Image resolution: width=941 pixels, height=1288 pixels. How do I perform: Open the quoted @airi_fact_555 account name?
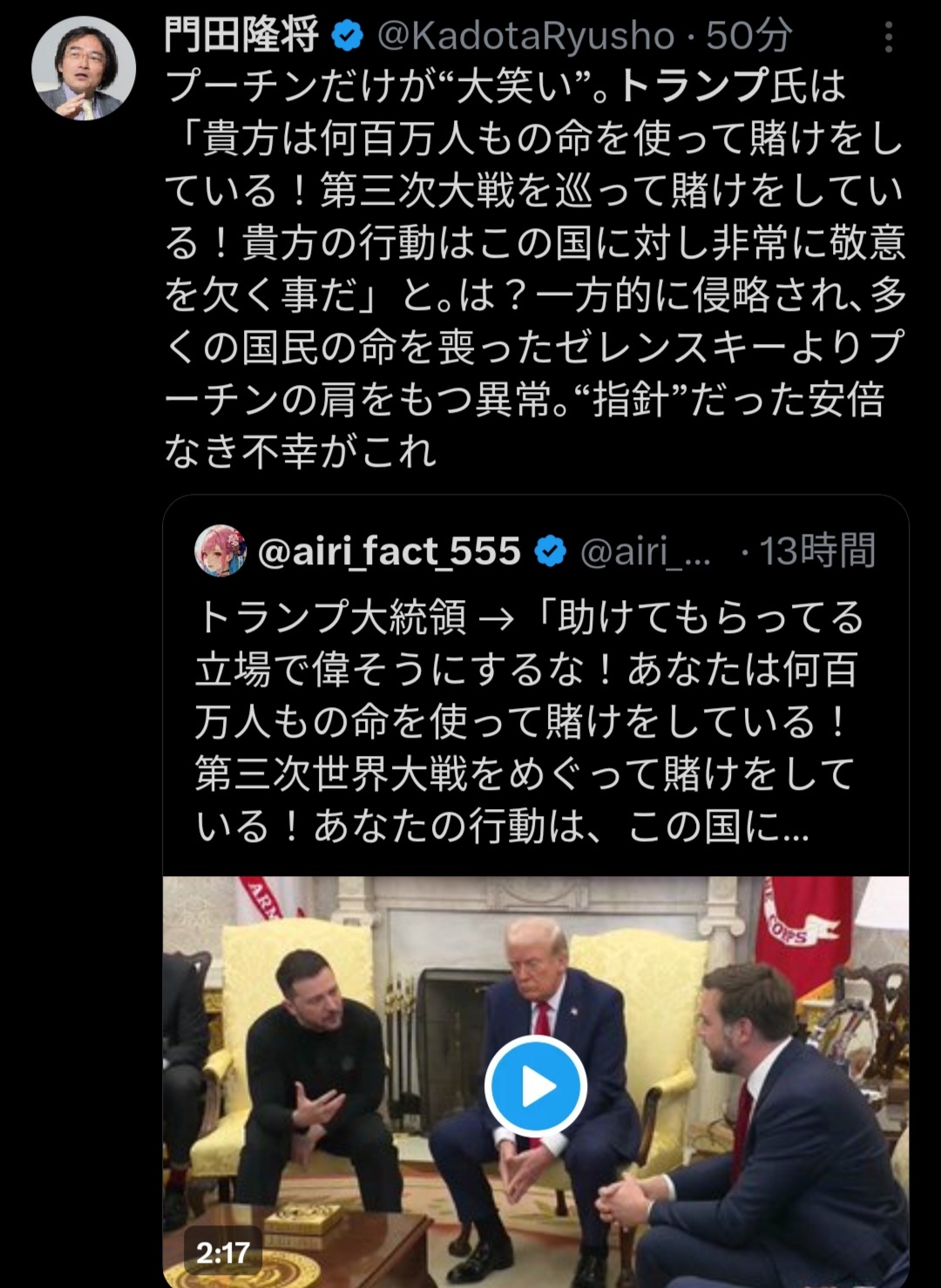[389, 551]
